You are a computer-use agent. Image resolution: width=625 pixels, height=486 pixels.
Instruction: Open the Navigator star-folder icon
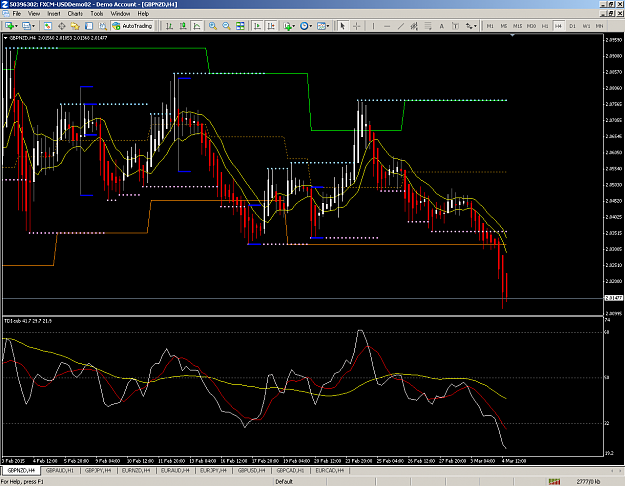[75, 26]
